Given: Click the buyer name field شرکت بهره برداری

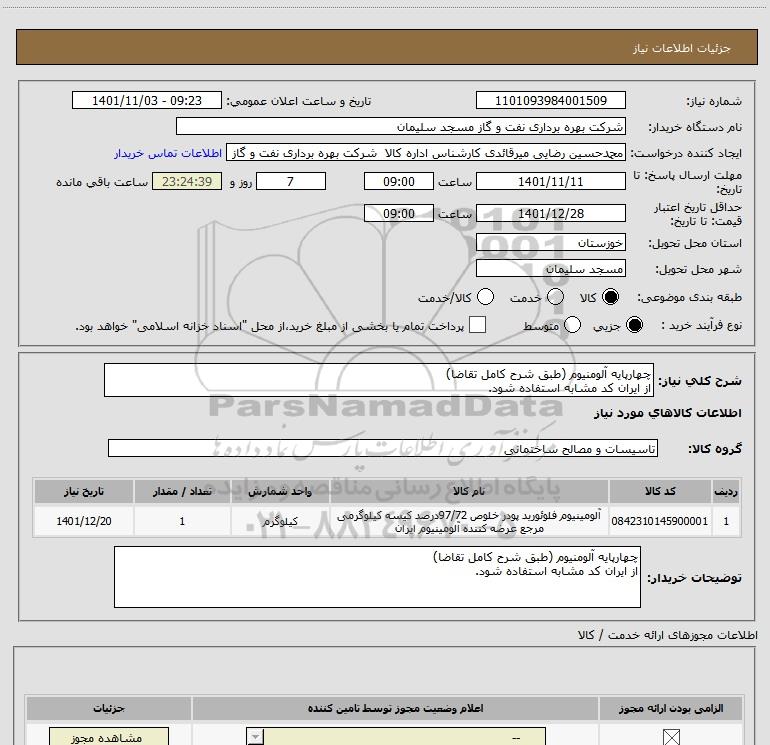Looking at the screenshot, I should pos(401,126).
